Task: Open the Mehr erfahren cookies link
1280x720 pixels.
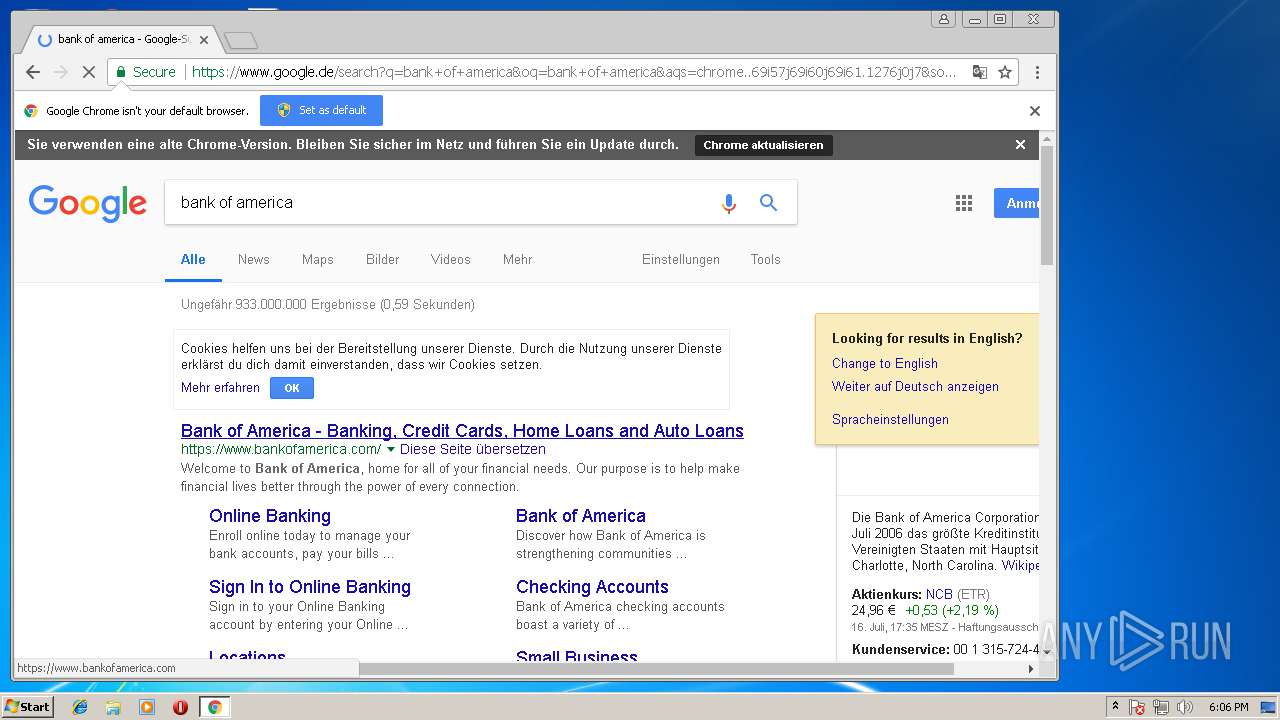Action: point(220,388)
